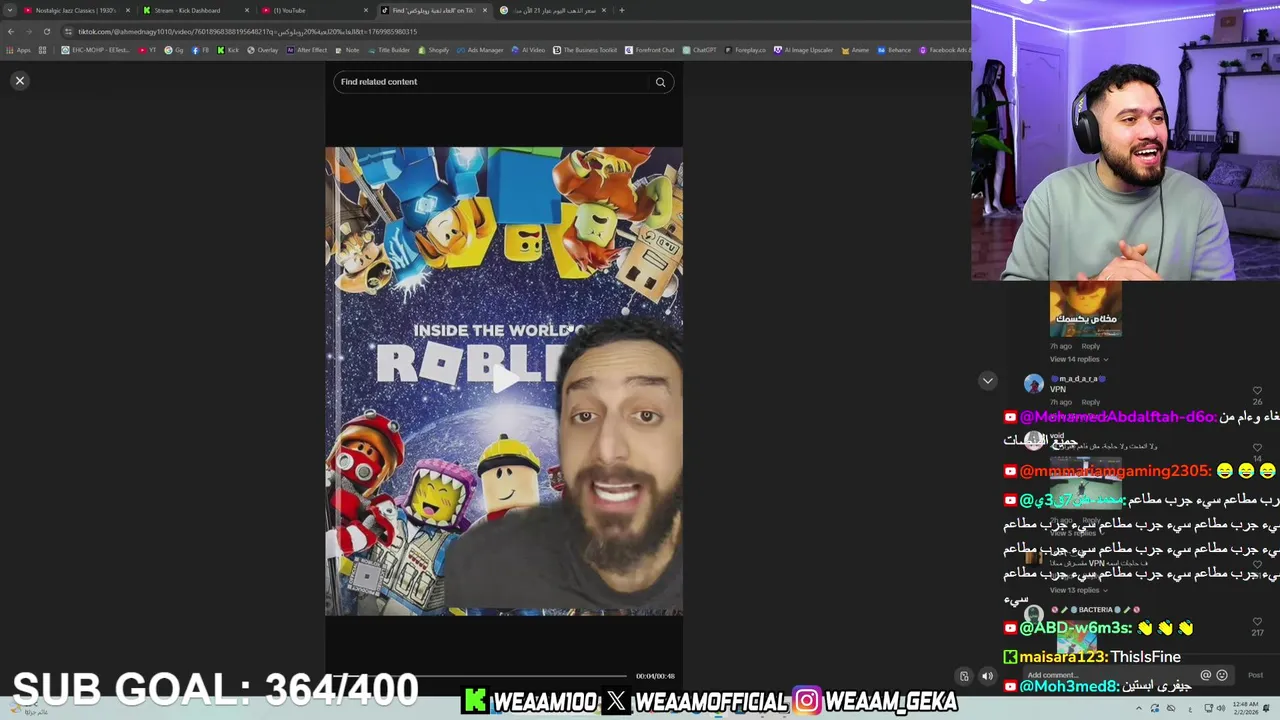Viewport: 1280px width, 720px height.
Task: Reply to m_a_d_a_r_a VPN comment
Action: point(1091,402)
